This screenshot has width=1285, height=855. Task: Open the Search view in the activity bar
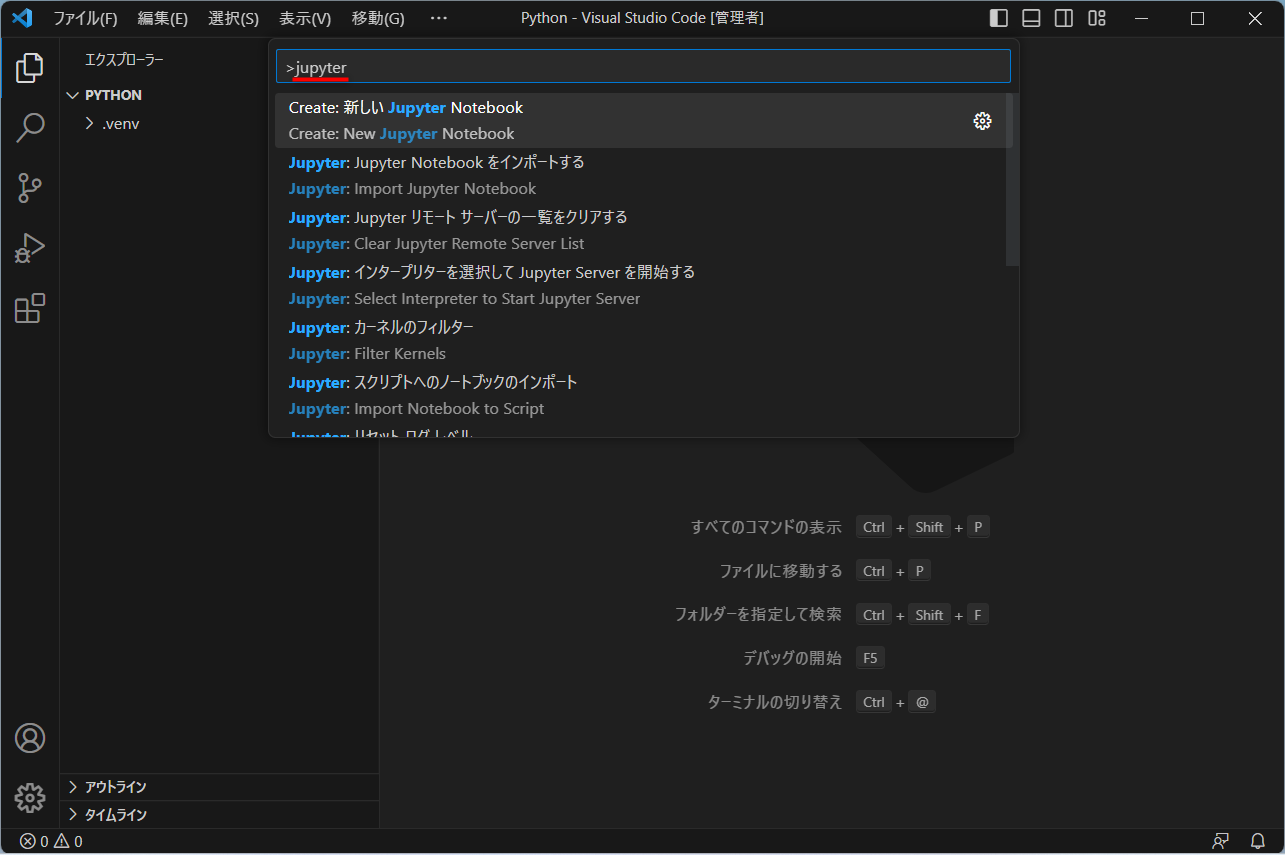[x=30, y=127]
